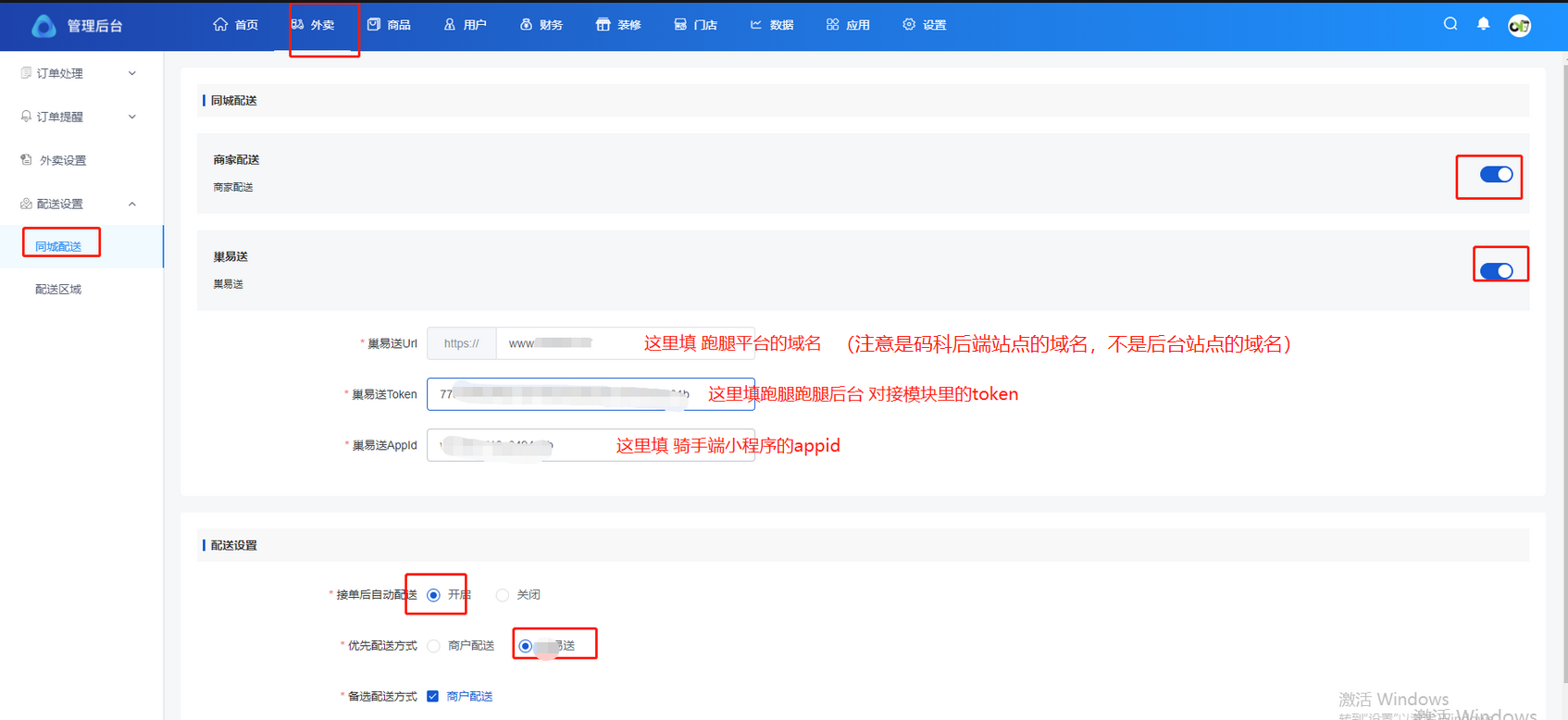Click the 管理后台 title text
The width and height of the screenshot is (1568, 720).
(94, 26)
